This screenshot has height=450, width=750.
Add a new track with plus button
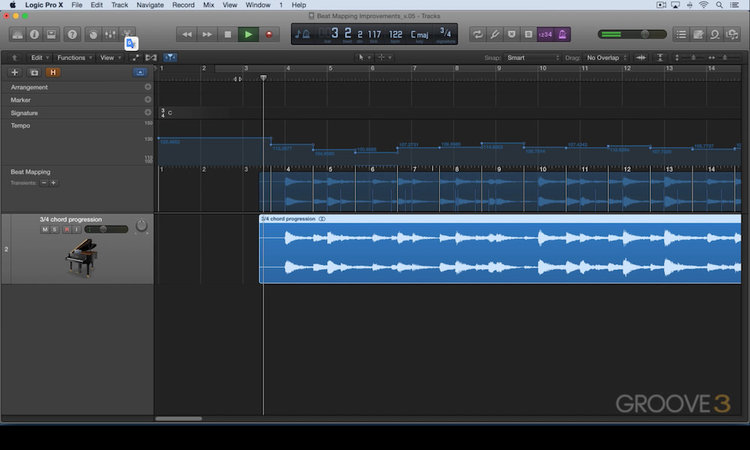click(15, 73)
